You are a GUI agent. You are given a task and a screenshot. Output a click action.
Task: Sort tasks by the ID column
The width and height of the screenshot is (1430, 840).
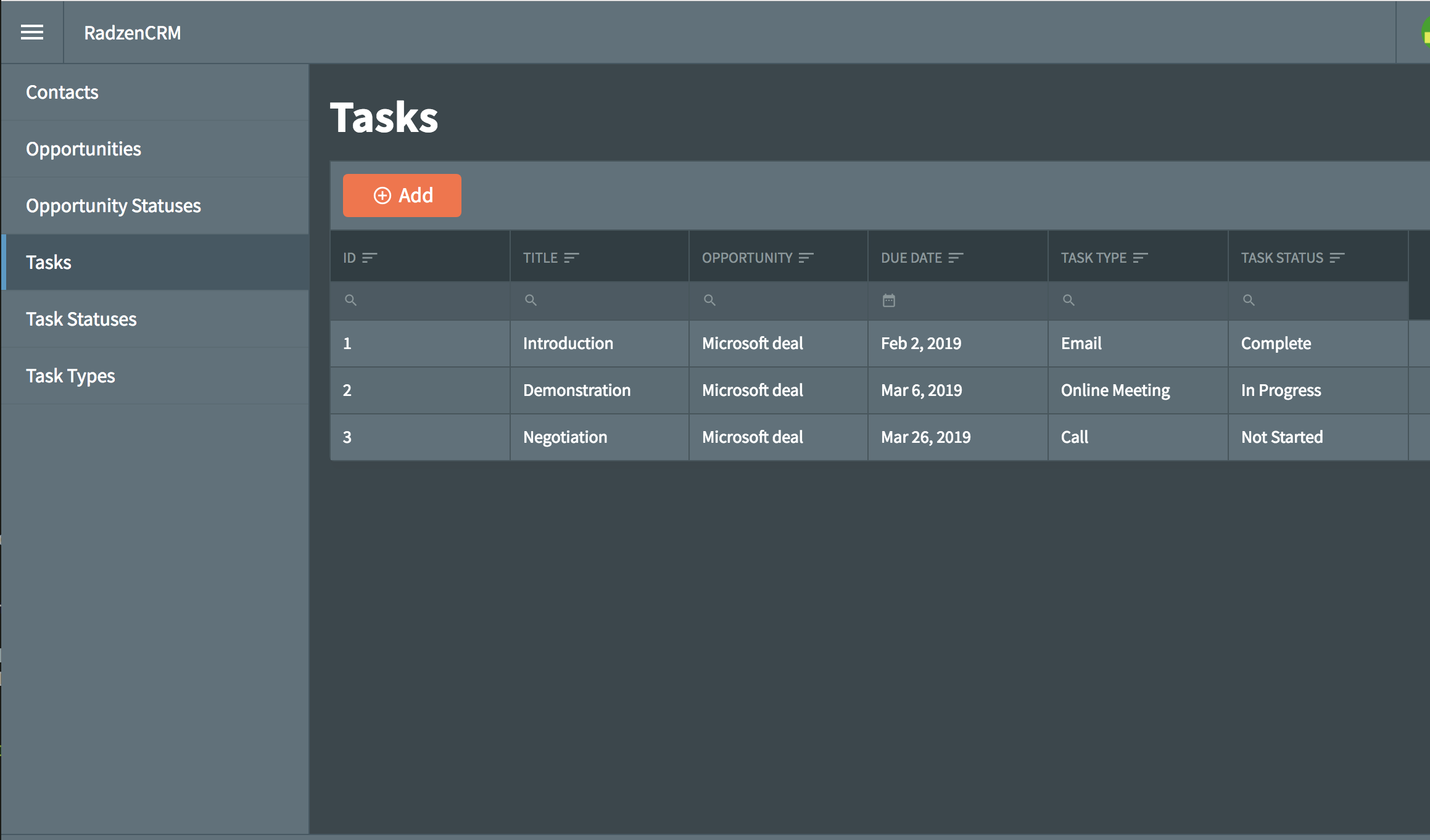tap(370, 257)
